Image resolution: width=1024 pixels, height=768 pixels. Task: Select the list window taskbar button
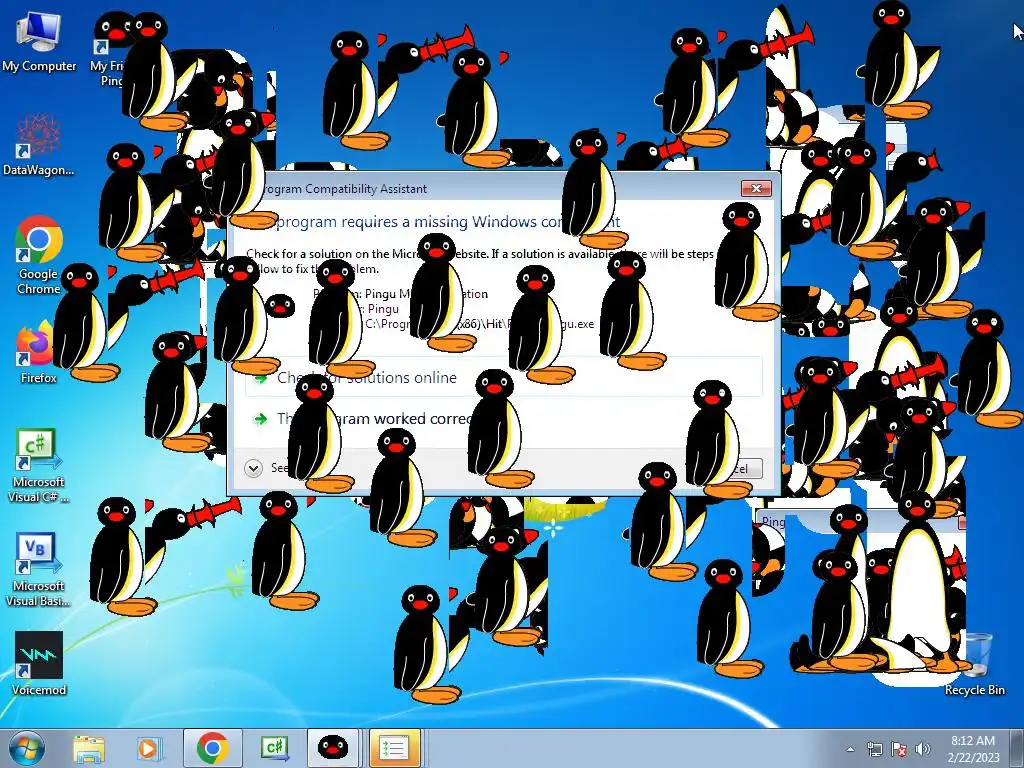point(395,748)
